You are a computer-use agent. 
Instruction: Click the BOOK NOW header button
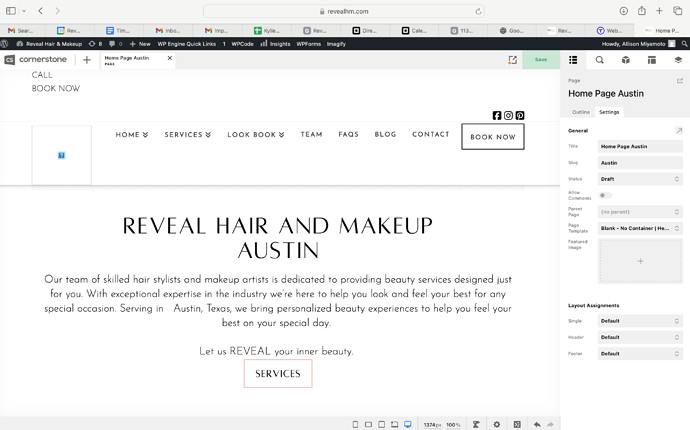tap(492, 137)
